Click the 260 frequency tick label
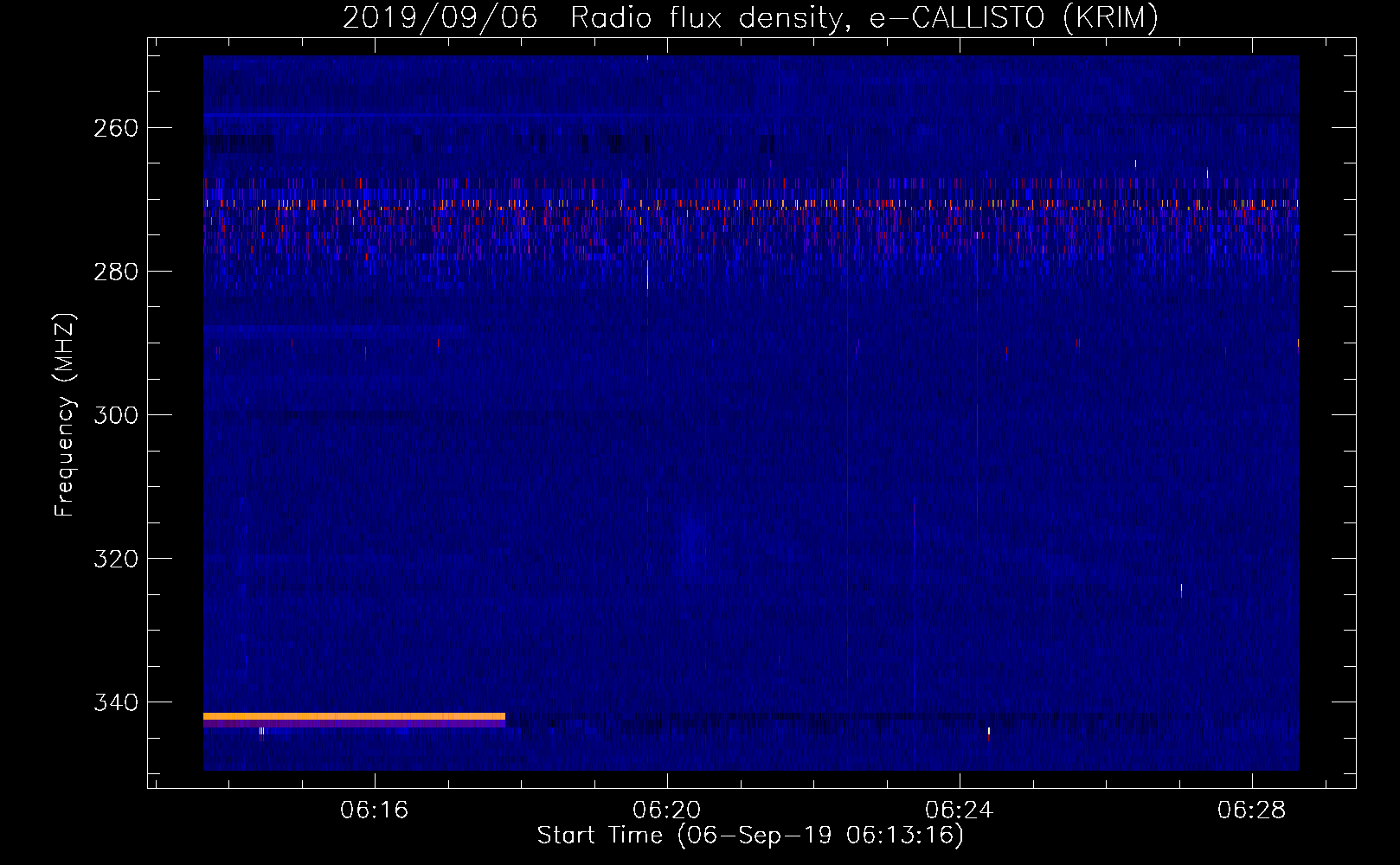Viewport: 1400px width, 865px height. [114, 128]
